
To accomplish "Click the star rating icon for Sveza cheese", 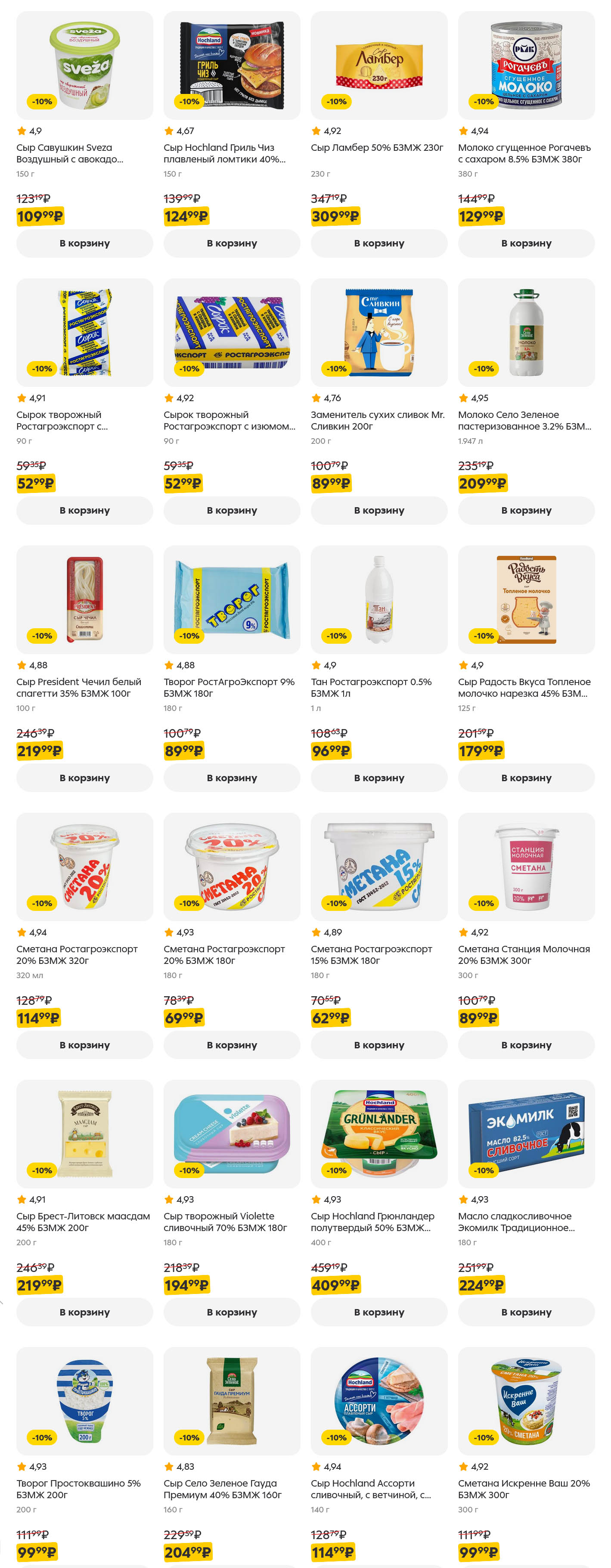I will click(x=22, y=131).
